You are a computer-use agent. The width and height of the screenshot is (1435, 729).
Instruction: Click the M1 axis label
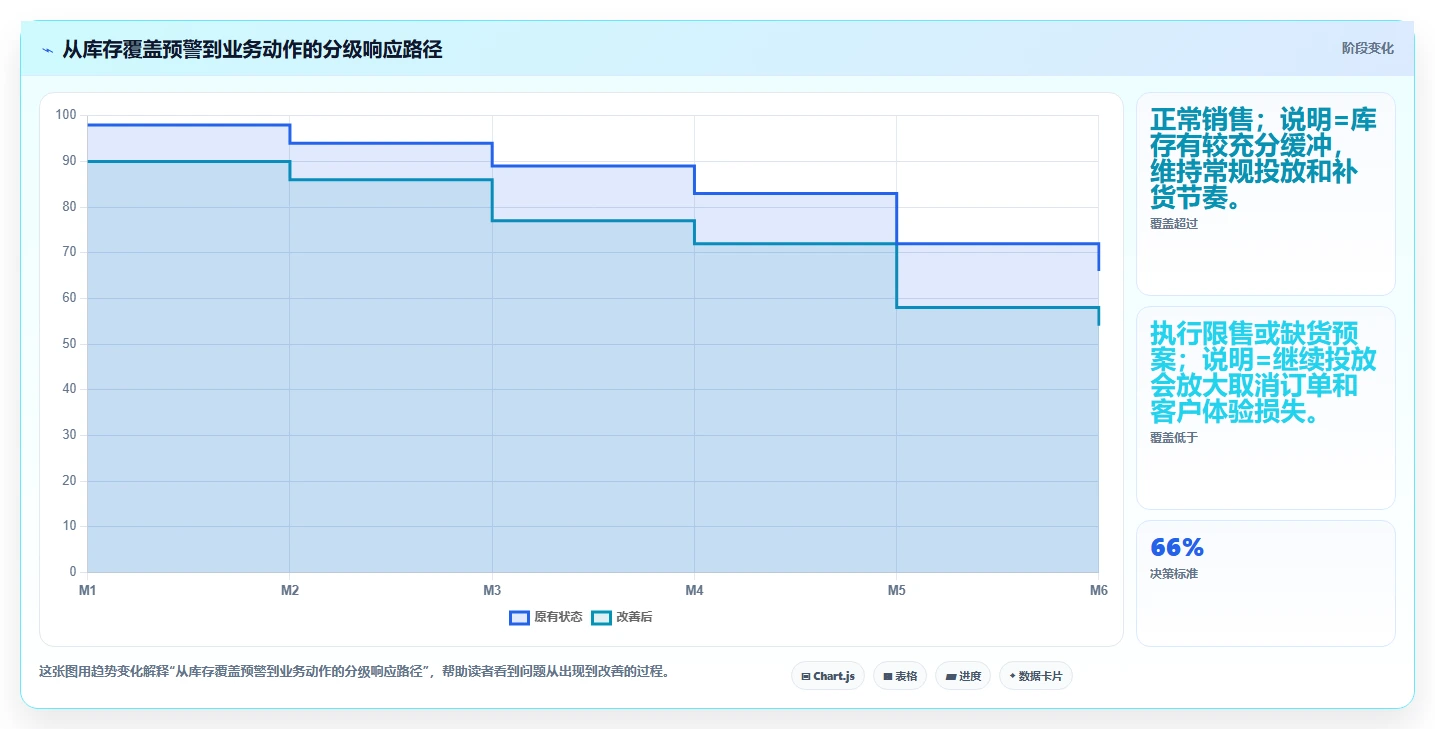coord(88,591)
